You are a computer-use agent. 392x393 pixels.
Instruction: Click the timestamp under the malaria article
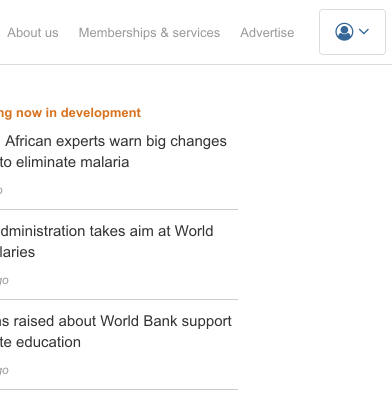click(1, 191)
